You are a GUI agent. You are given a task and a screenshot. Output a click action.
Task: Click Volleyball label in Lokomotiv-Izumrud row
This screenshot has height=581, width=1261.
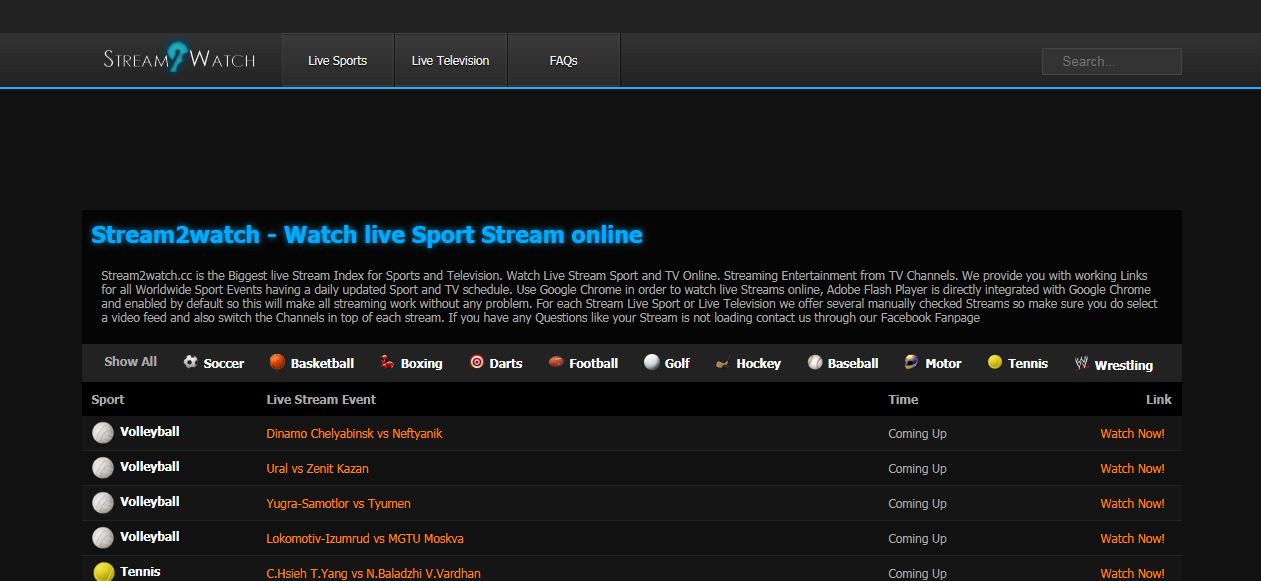pyautogui.click(x=150, y=536)
